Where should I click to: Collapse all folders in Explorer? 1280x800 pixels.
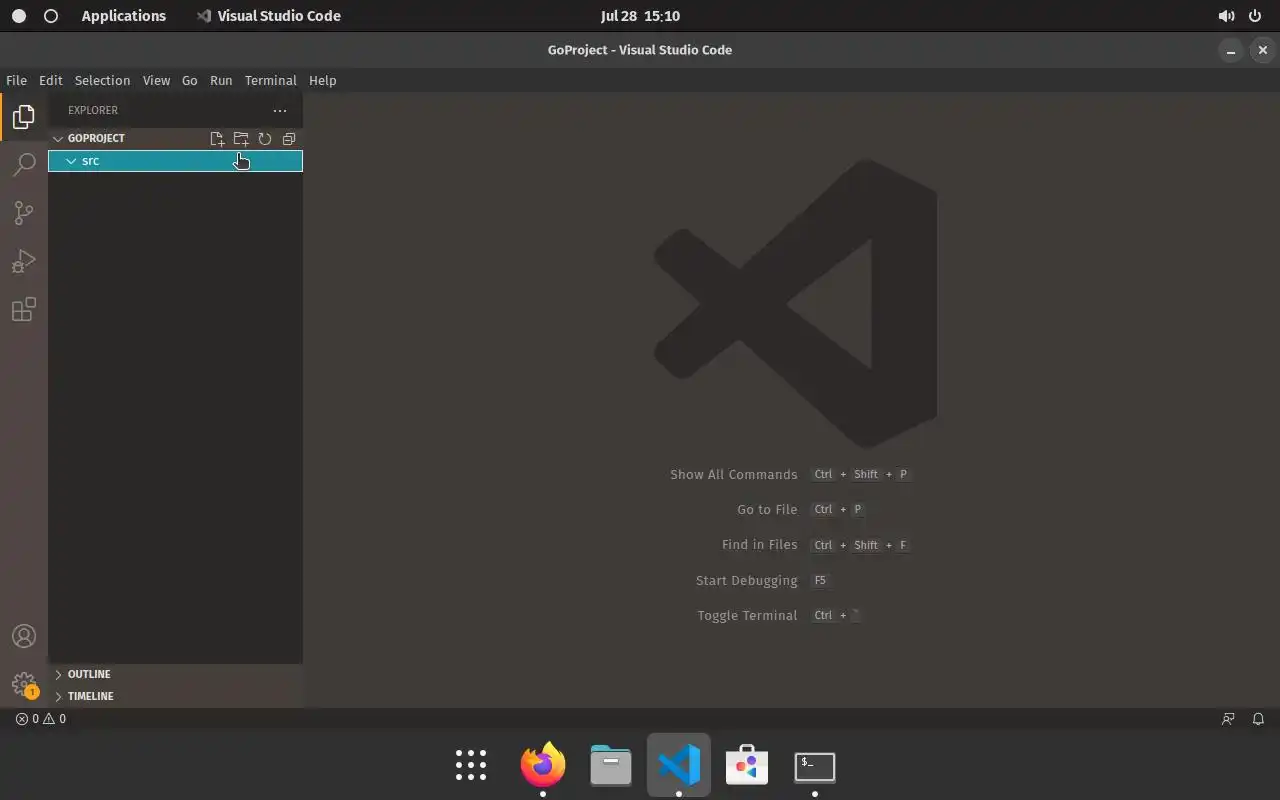(289, 139)
